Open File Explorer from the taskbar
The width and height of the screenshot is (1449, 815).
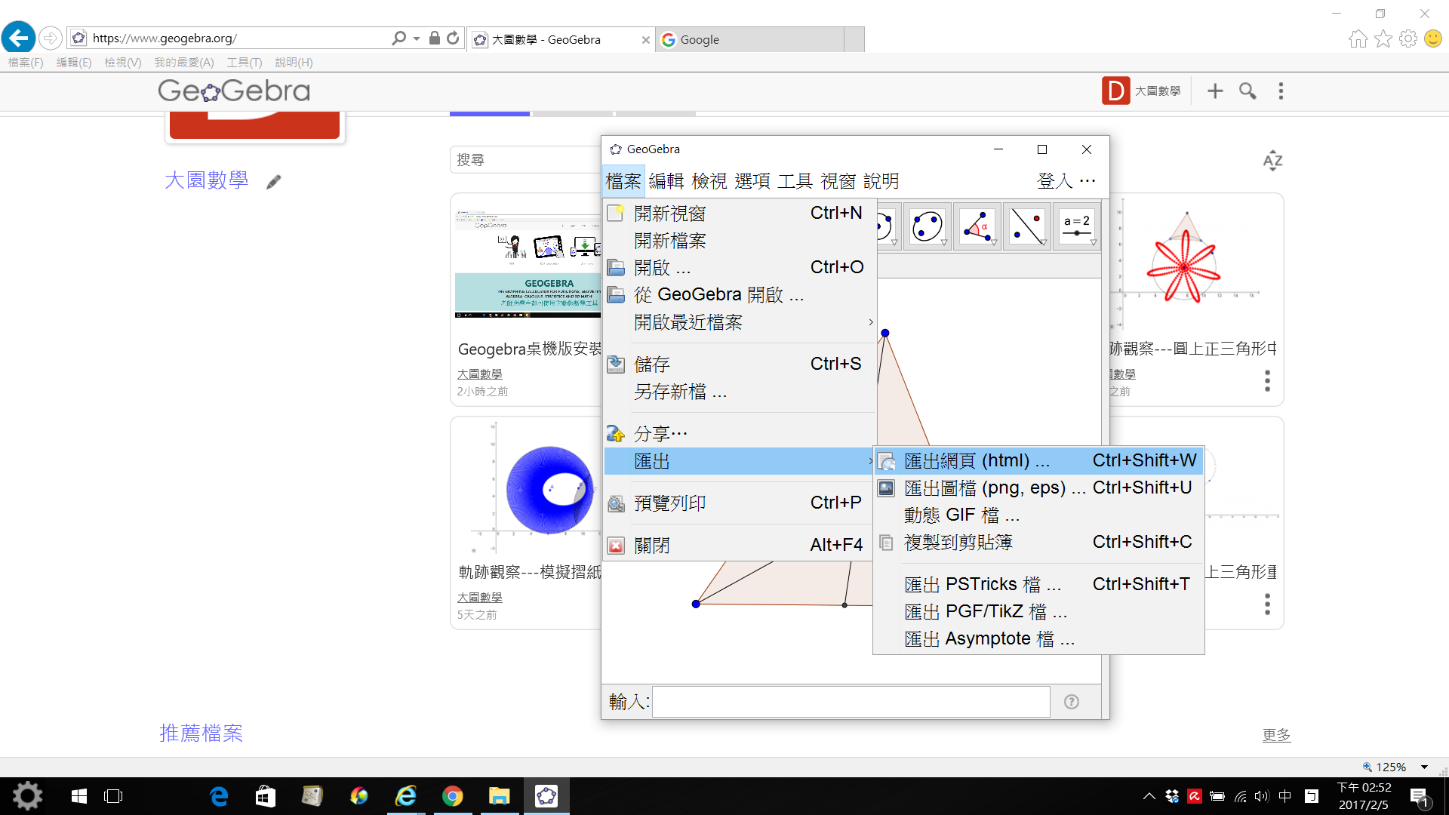499,796
